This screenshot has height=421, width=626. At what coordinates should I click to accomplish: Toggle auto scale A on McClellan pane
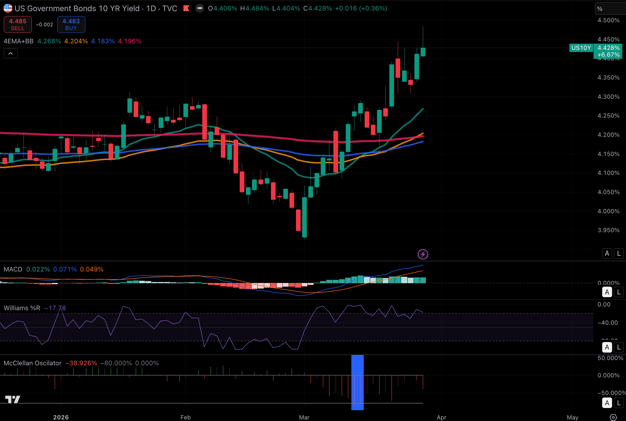607,403
